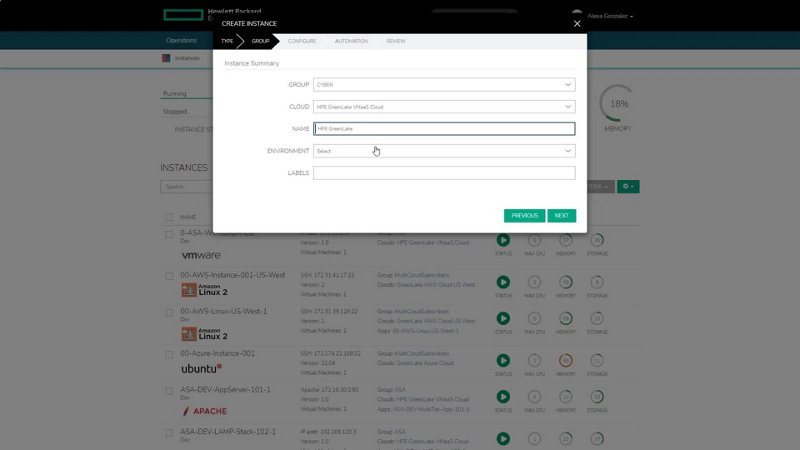Image resolution: width=800 pixels, height=450 pixels.
Task: Open the Cloud dropdown
Action: pos(444,107)
